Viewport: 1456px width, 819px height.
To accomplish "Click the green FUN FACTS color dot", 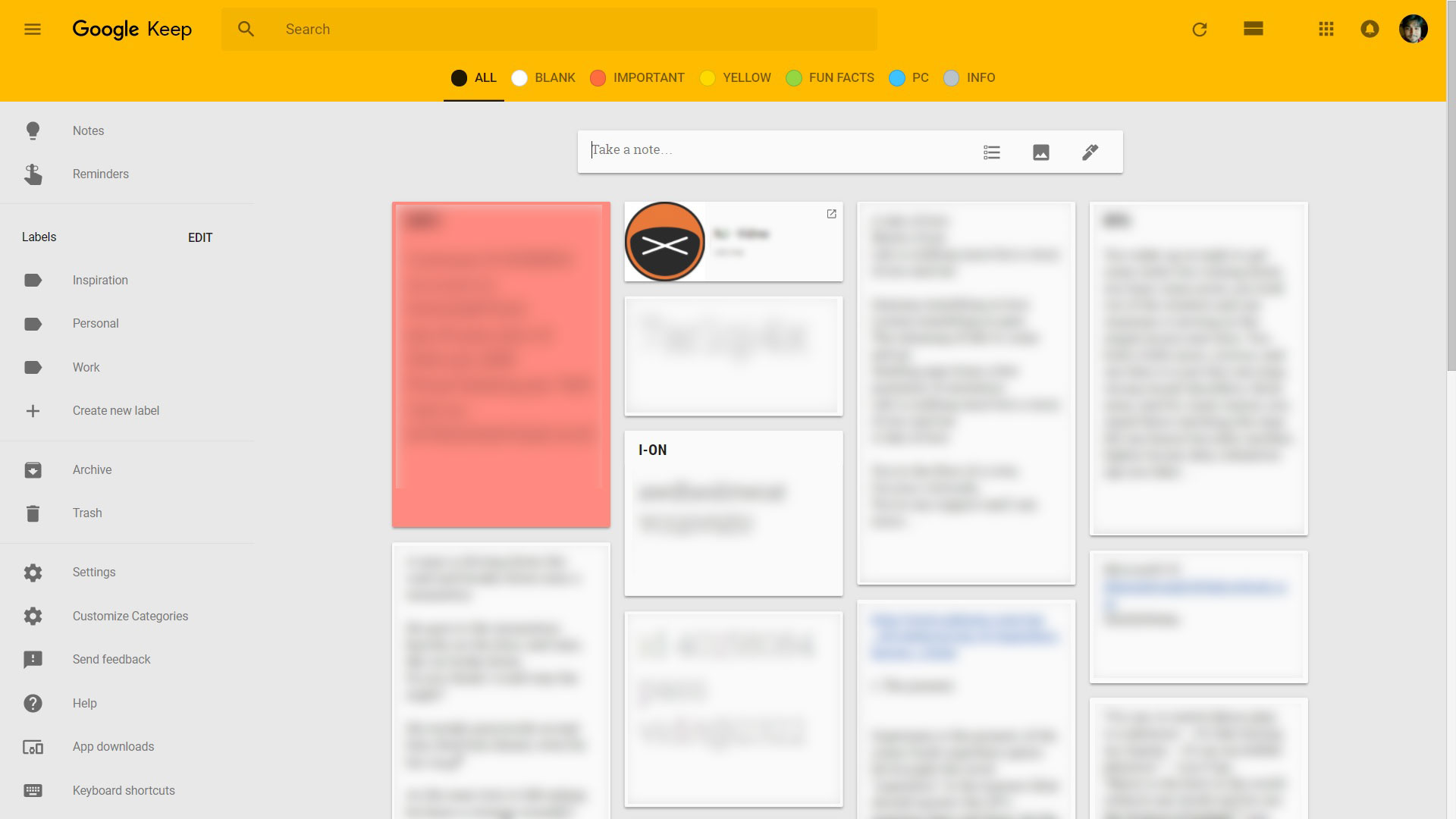I will click(793, 78).
